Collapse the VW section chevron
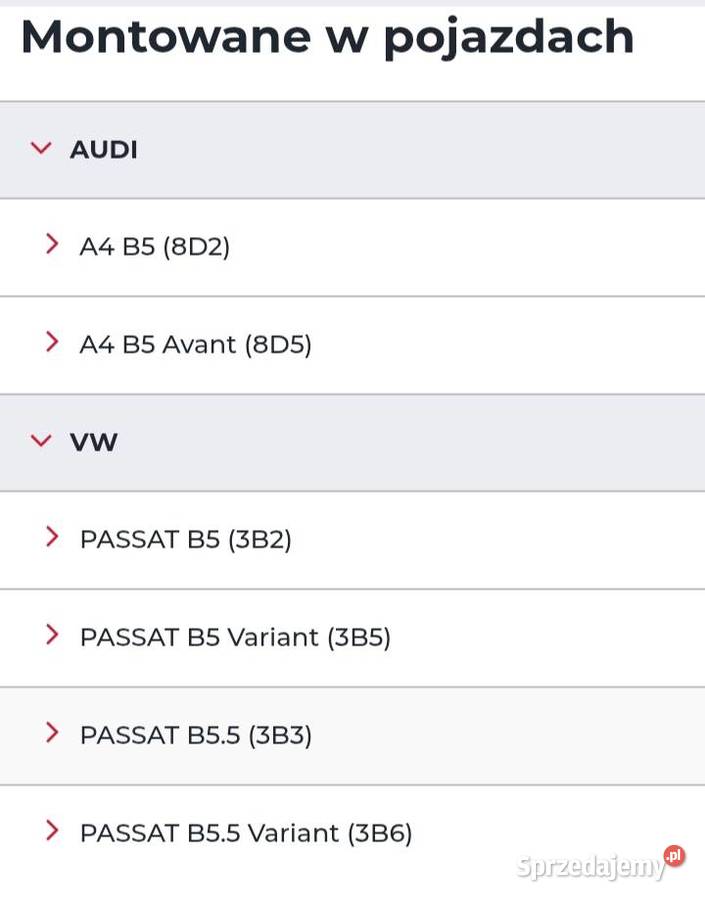 41,441
